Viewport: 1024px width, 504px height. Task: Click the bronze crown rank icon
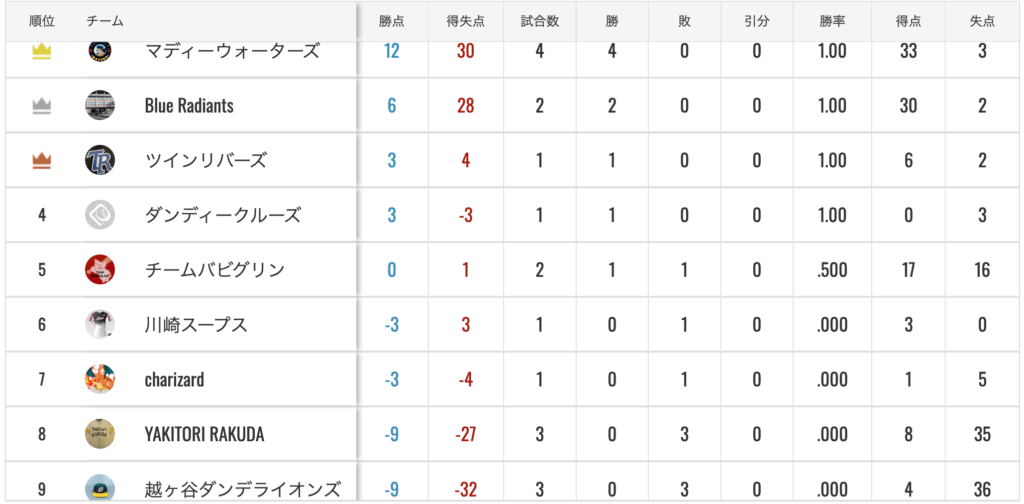(x=42, y=161)
